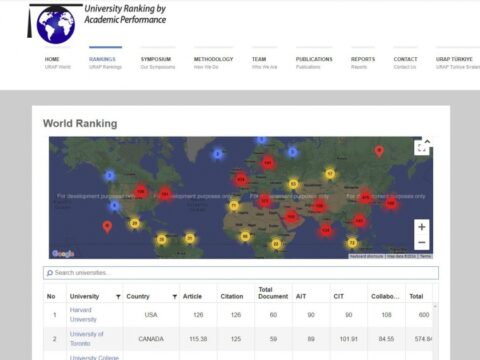Sort by the Collabo... column header
This screenshot has height=360, width=480.
[x=385, y=296]
